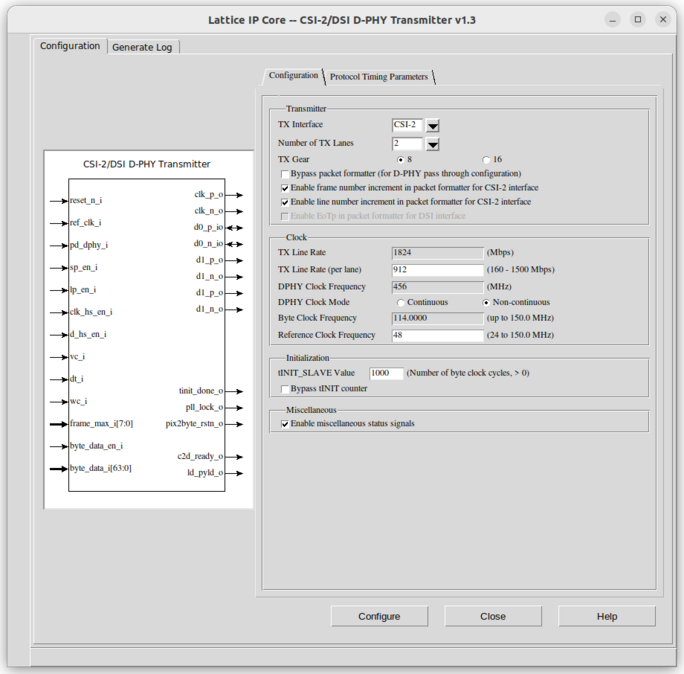Click the CSI-2 TX Interface combo box
Image resolution: width=684 pixels, height=674 pixels.
pyautogui.click(x=407, y=126)
